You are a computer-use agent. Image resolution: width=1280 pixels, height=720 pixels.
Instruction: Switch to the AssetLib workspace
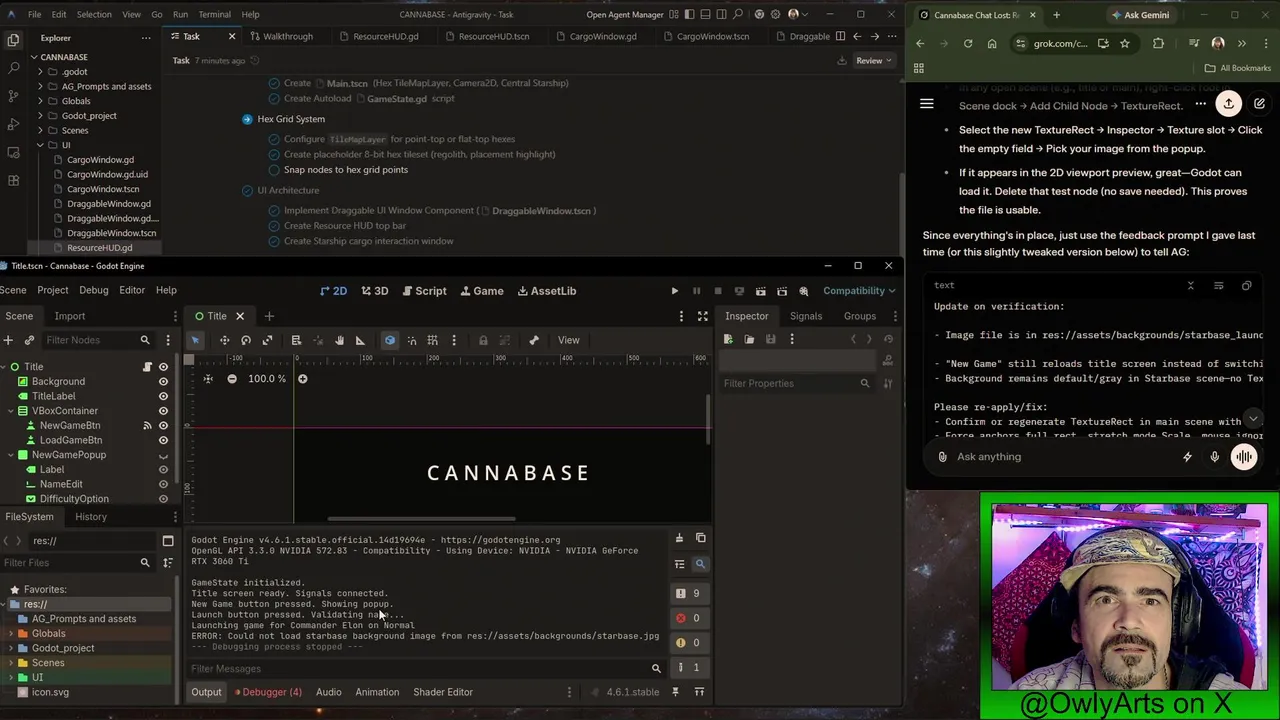tap(546, 291)
